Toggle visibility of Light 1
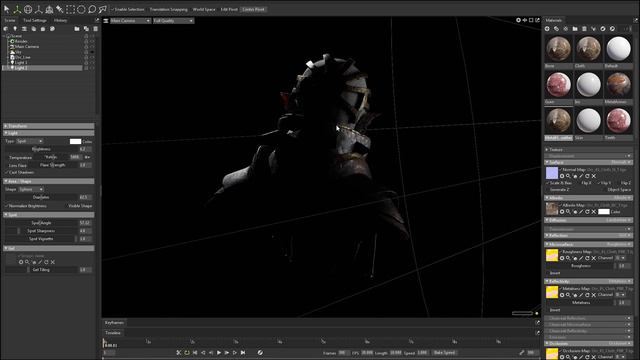 point(92,62)
